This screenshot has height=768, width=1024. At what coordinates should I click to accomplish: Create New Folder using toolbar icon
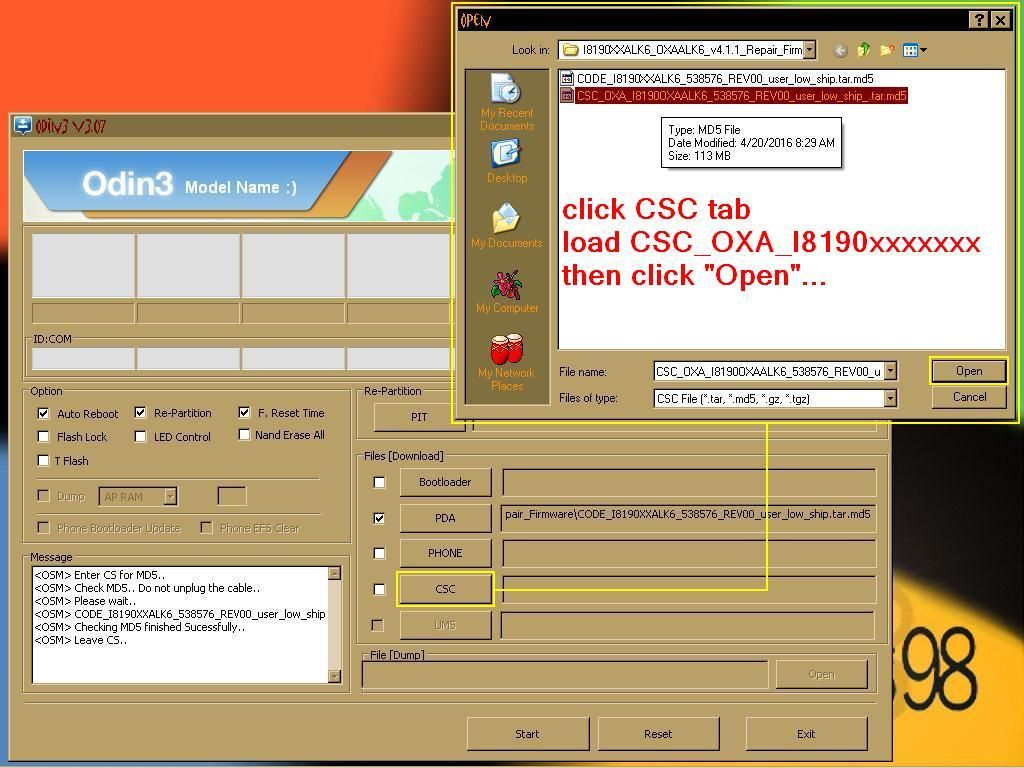(886, 50)
